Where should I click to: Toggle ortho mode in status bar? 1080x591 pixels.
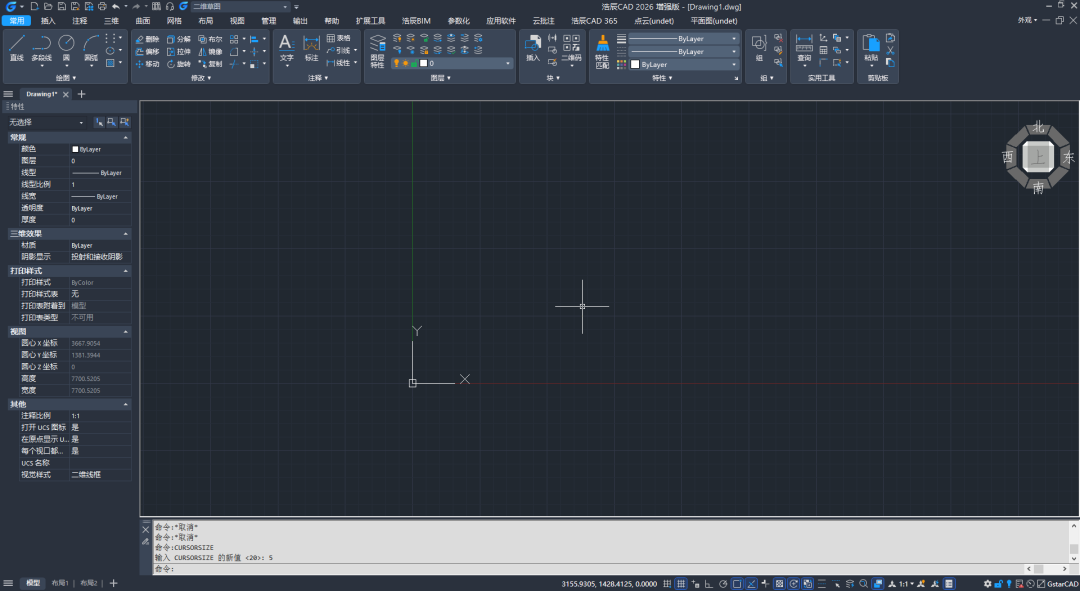tap(709, 583)
